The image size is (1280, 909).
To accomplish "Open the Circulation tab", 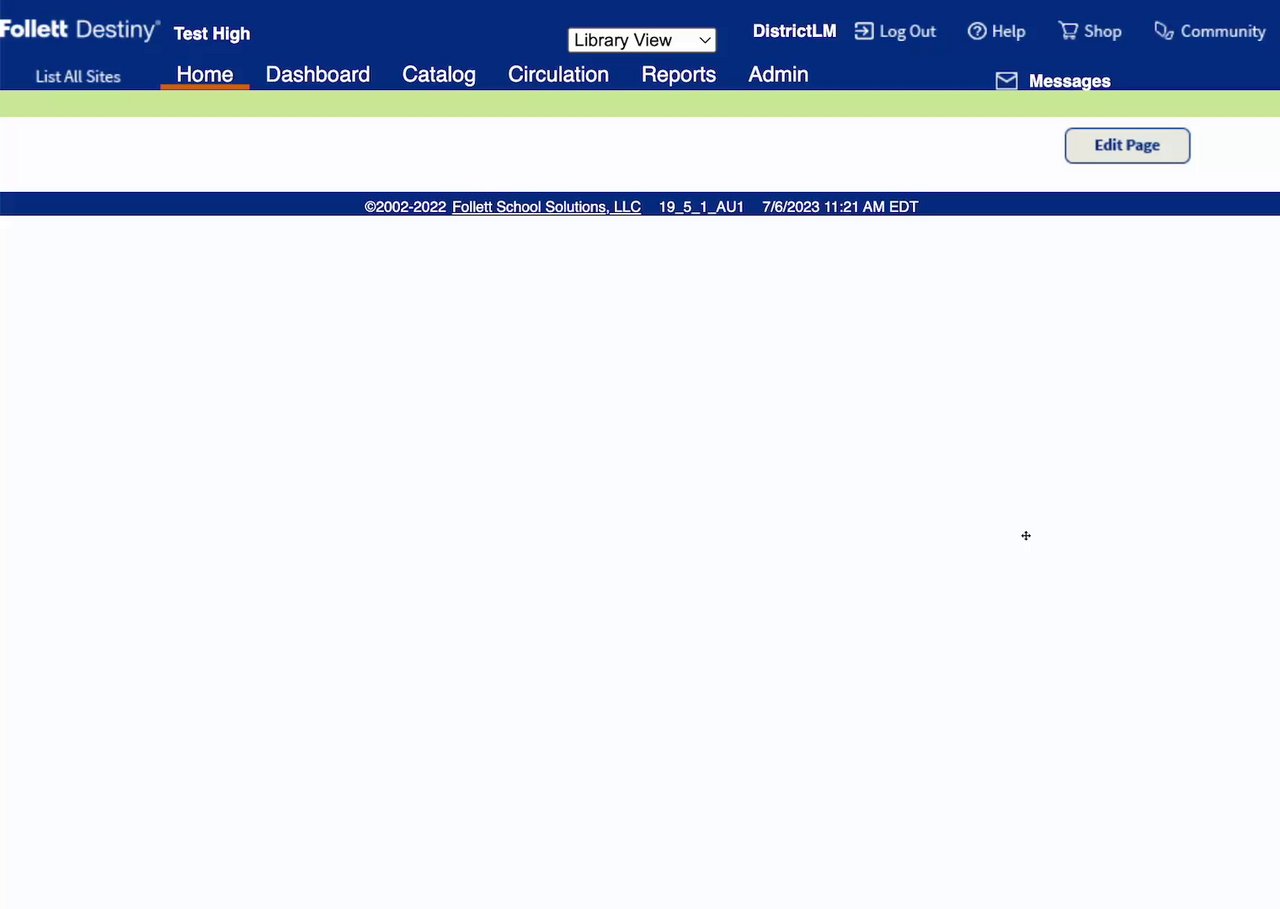I will (x=558, y=74).
